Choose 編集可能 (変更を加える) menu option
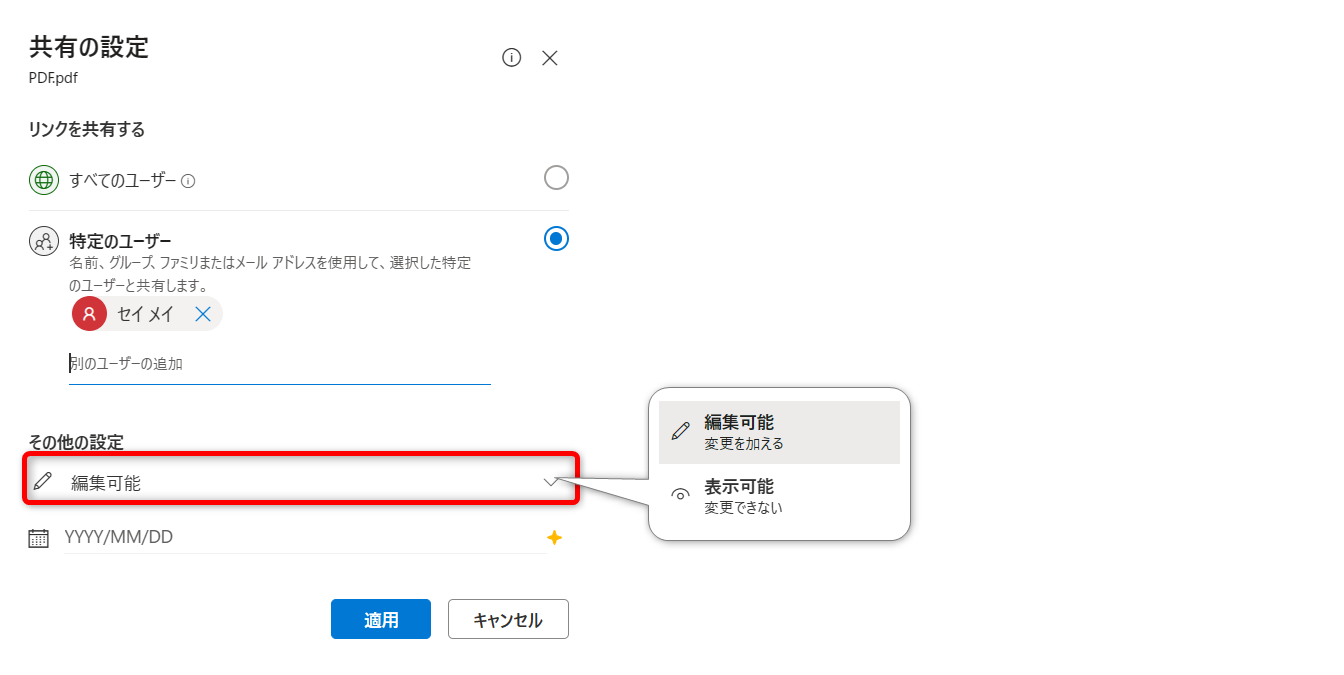This screenshot has width=1344, height=675. (779, 432)
